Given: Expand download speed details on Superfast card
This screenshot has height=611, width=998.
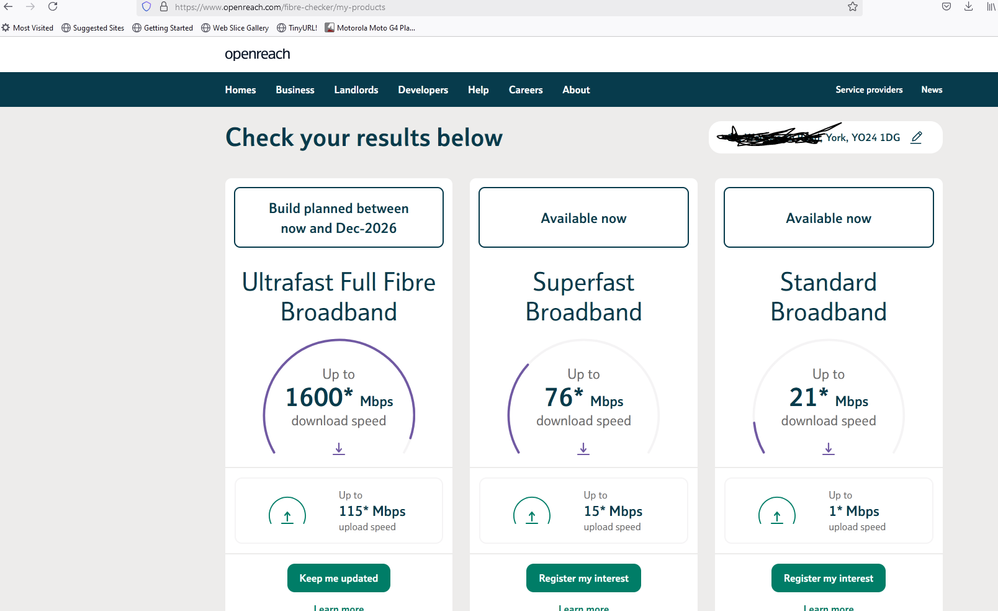Looking at the screenshot, I should click(583, 449).
